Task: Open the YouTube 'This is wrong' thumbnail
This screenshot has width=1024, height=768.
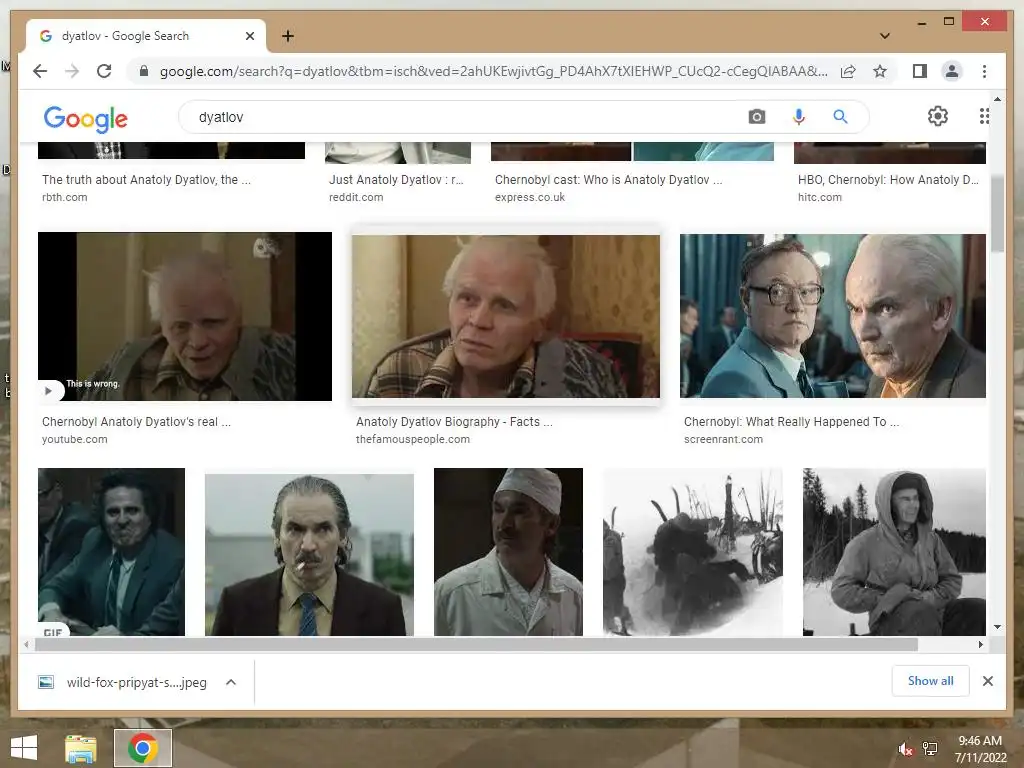Action: (185, 316)
